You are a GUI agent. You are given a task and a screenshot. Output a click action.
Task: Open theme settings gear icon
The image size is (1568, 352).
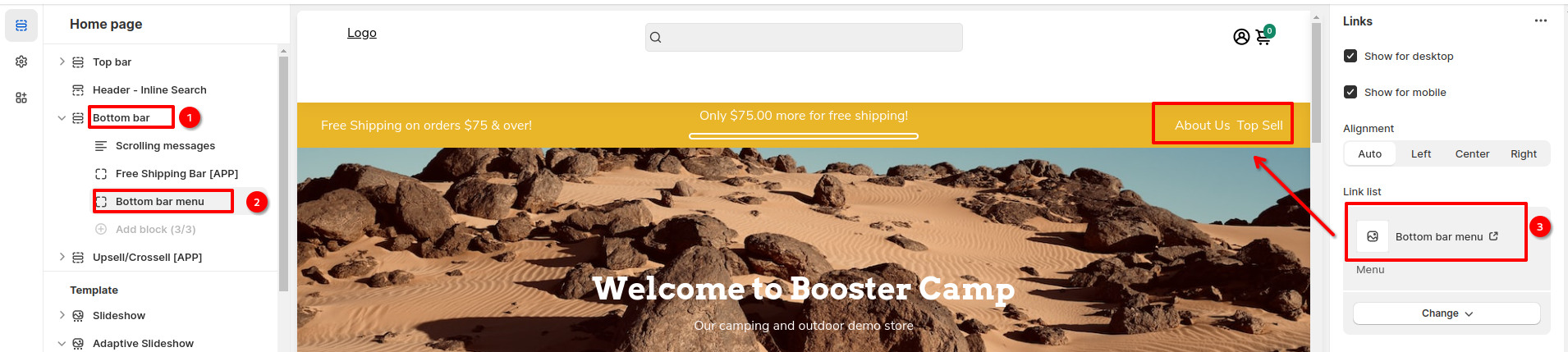pos(21,62)
